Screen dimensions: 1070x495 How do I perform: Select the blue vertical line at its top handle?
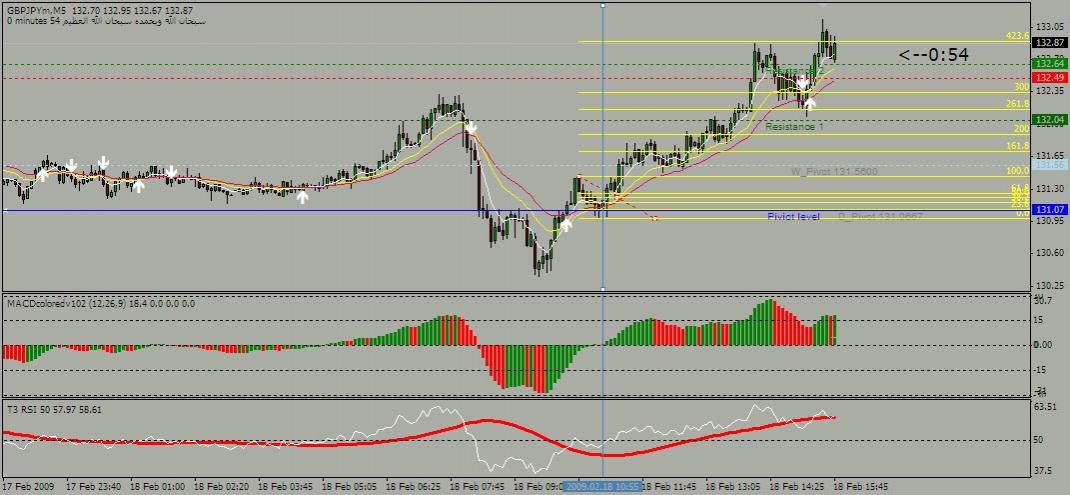tap(603, 5)
